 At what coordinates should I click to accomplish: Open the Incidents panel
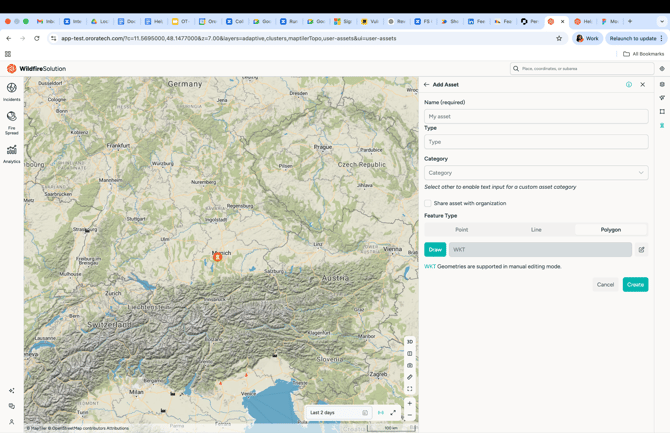(12, 91)
